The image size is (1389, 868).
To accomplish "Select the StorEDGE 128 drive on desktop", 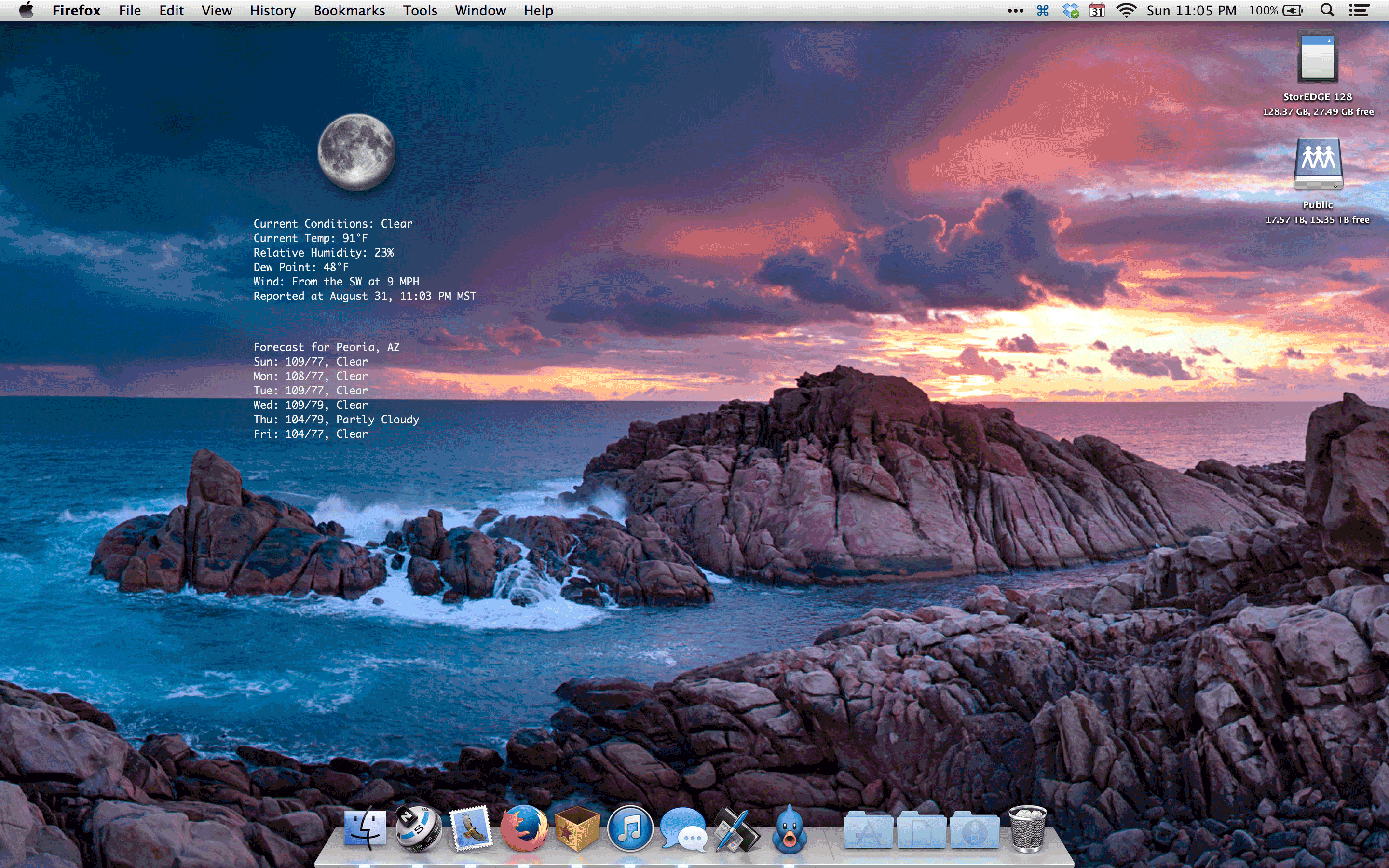I will [x=1317, y=58].
